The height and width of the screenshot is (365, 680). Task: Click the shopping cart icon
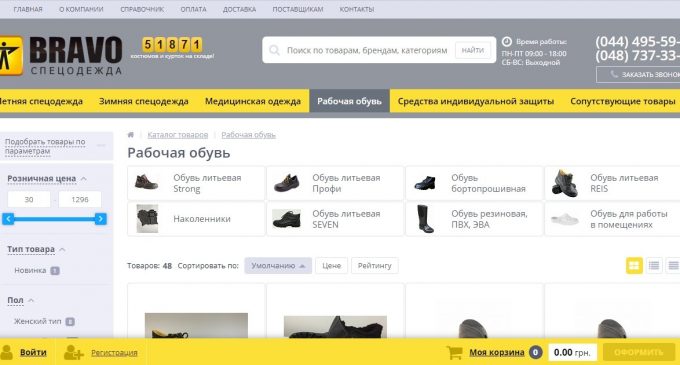point(454,352)
